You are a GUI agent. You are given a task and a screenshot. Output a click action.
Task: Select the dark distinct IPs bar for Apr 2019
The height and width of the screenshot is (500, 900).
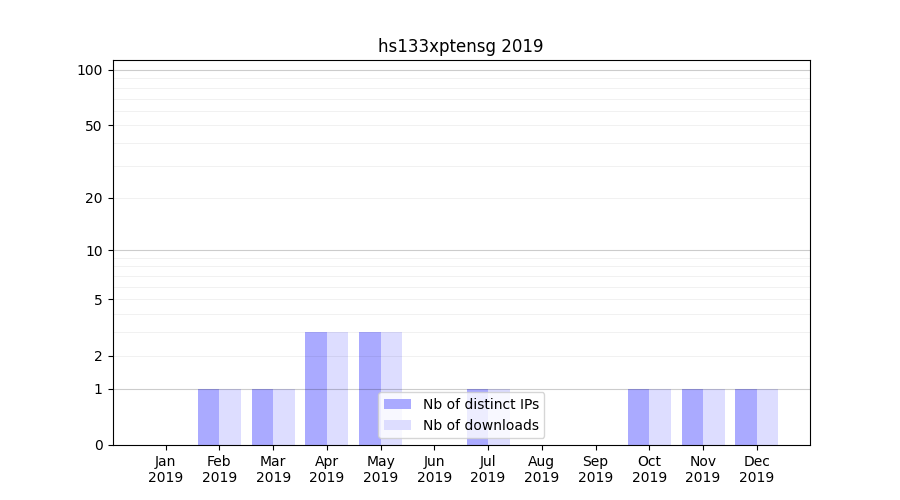(x=316, y=388)
